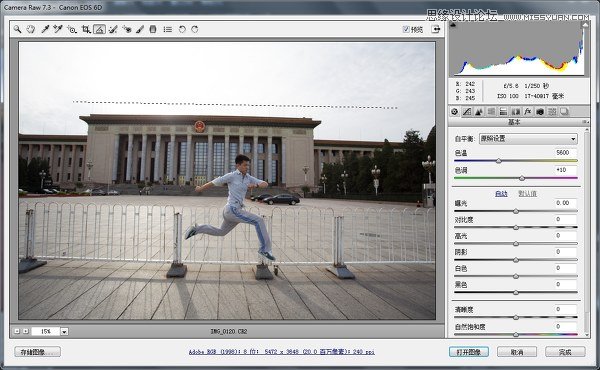
Task: Click the histogram graph
Action: (x=519, y=49)
